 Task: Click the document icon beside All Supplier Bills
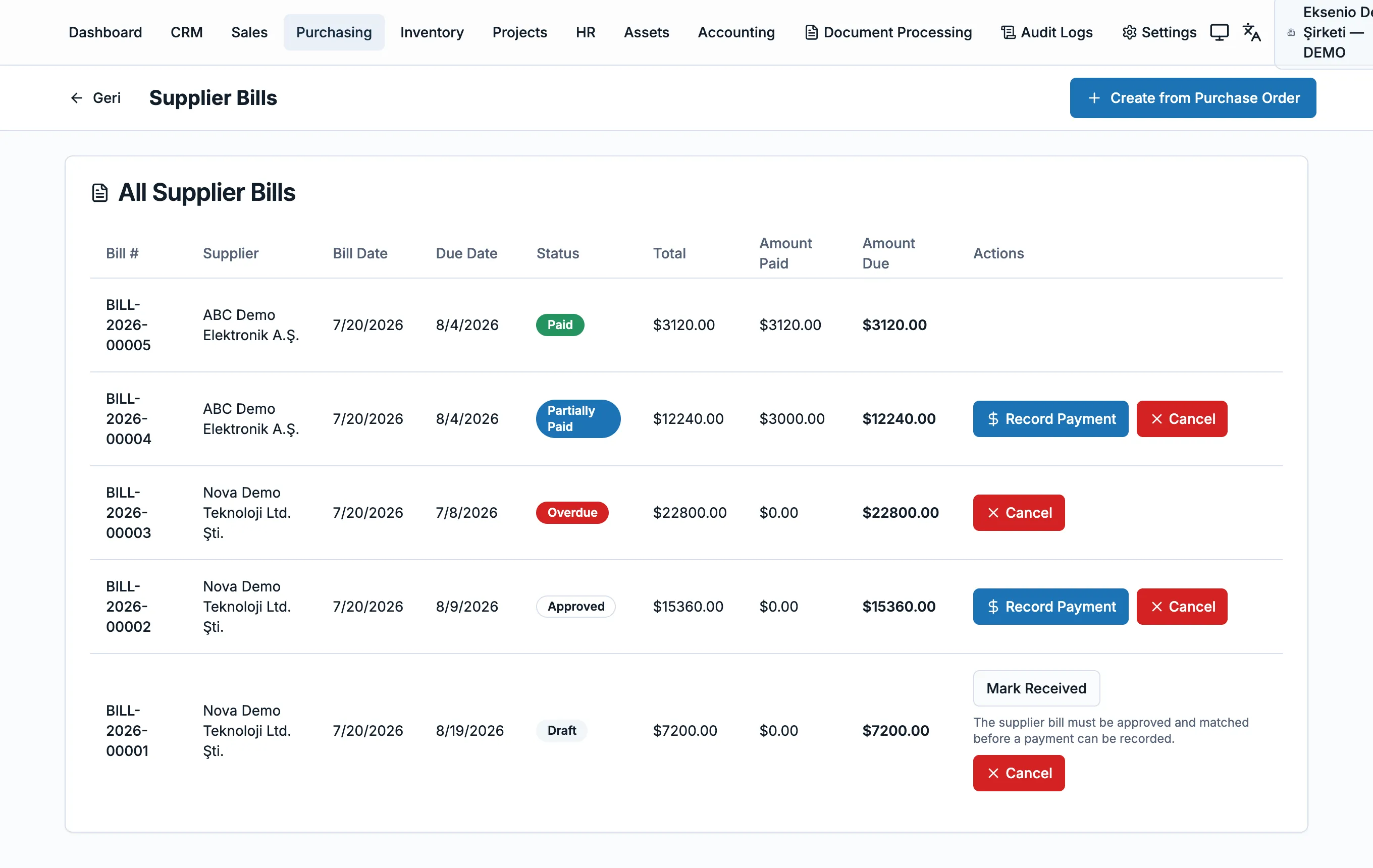pyautogui.click(x=100, y=193)
